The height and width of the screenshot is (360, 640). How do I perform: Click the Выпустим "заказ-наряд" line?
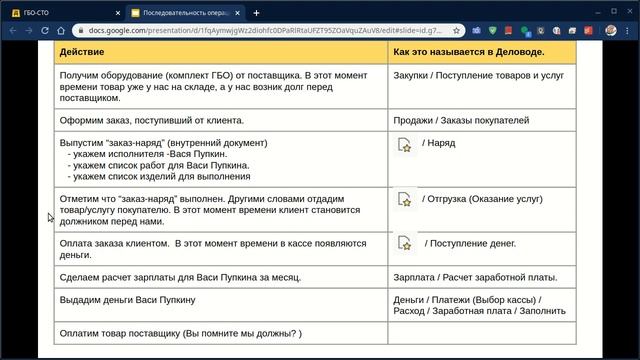pyautogui.click(x=164, y=143)
